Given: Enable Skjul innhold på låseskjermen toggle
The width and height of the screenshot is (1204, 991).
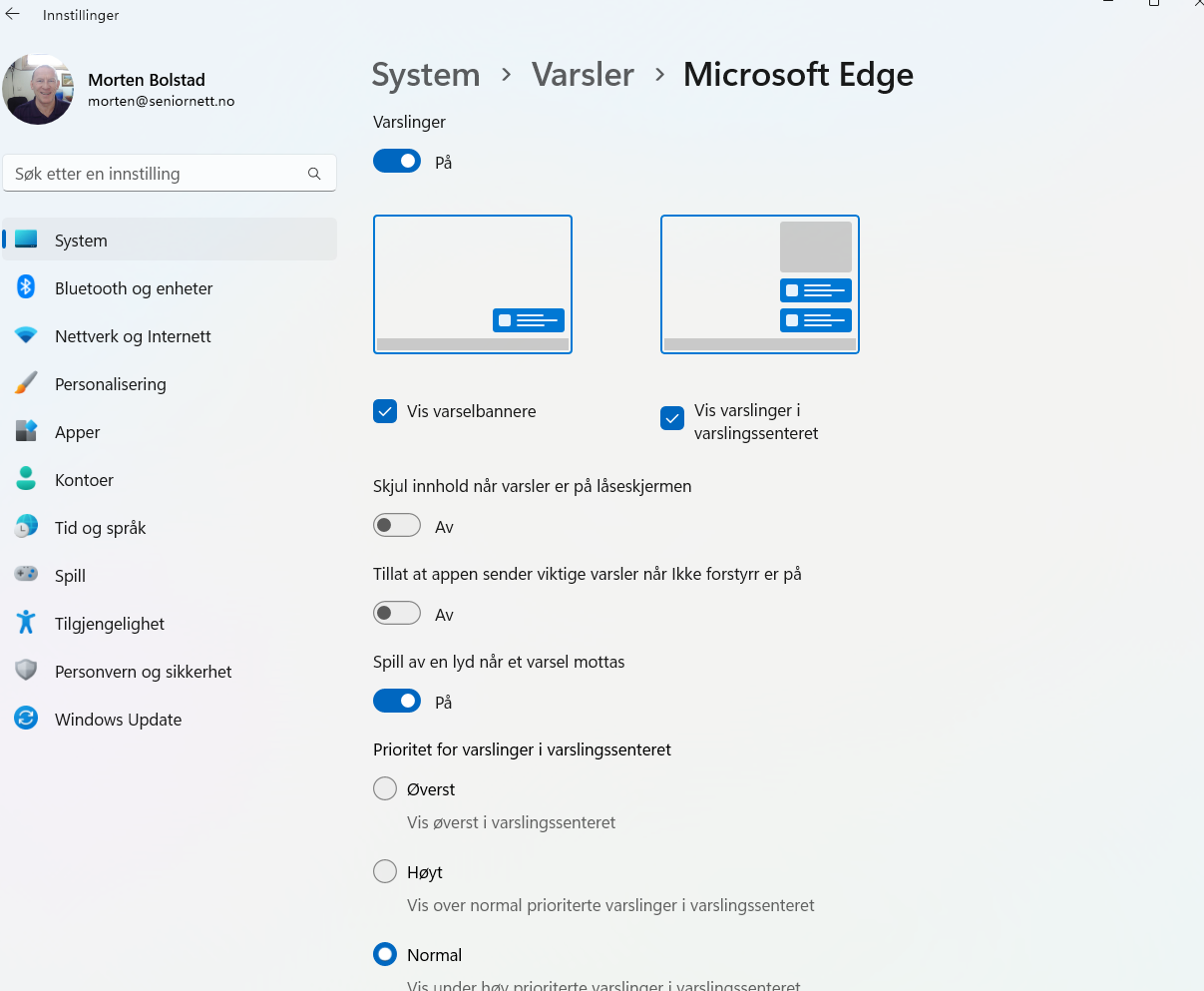Looking at the screenshot, I should pos(397,526).
